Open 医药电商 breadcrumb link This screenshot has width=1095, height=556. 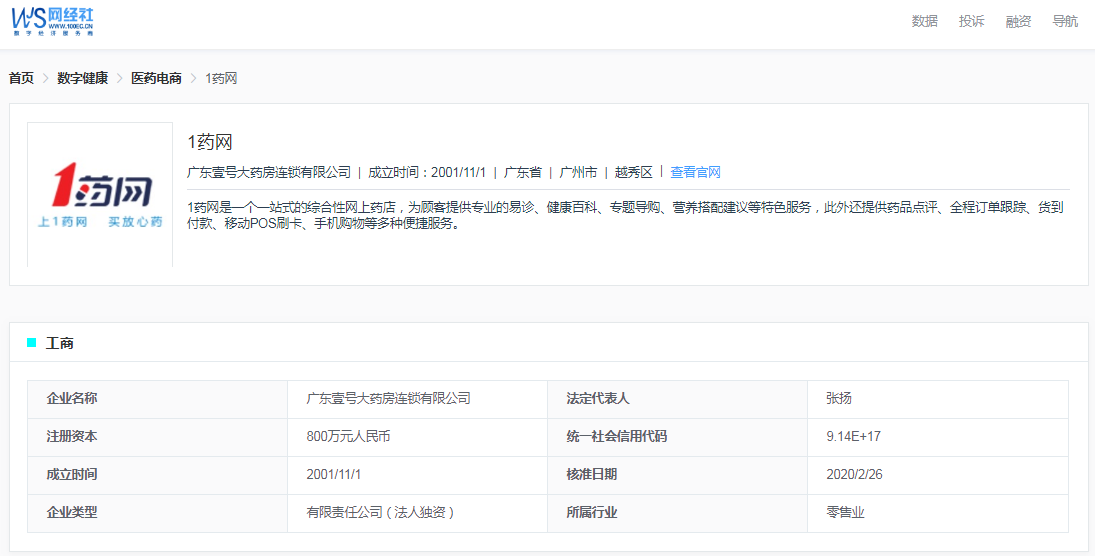(156, 78)
